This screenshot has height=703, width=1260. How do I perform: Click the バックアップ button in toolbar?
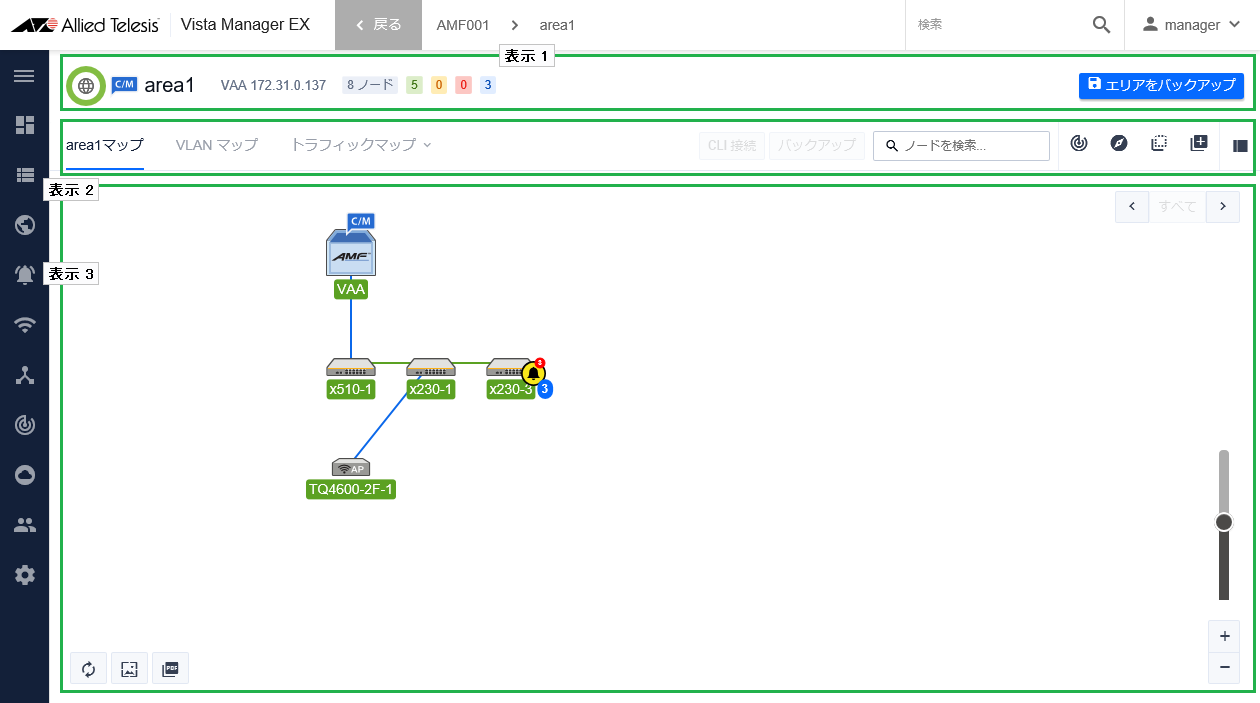817,145
